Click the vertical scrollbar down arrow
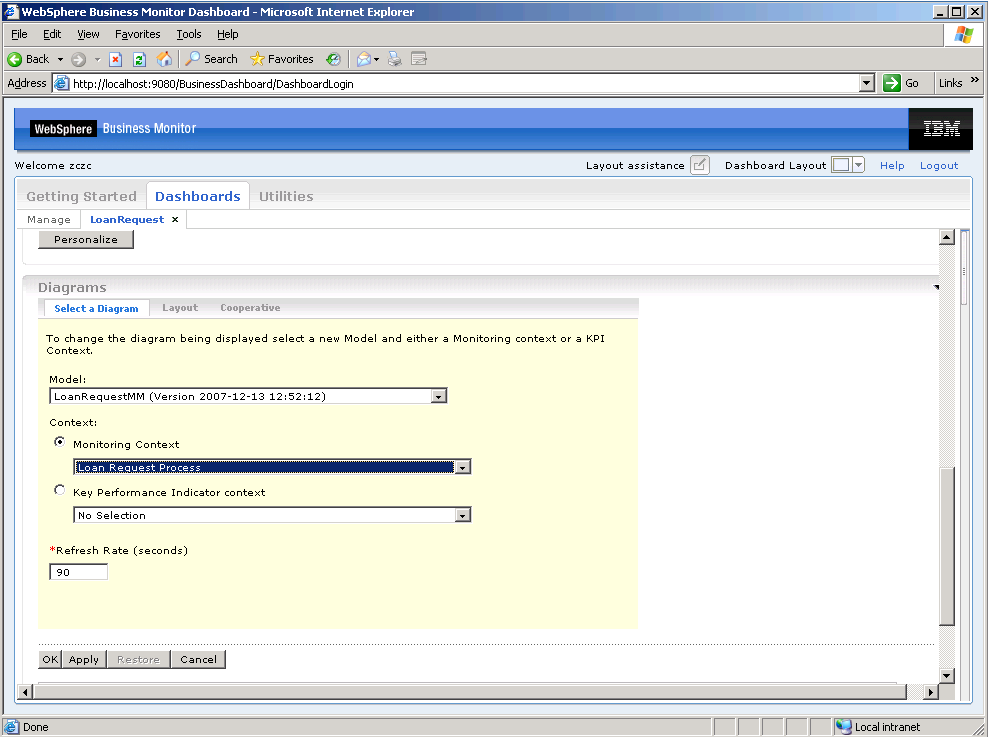The width and height of the screenshot is (988, 737). click(x=946, y=676)
